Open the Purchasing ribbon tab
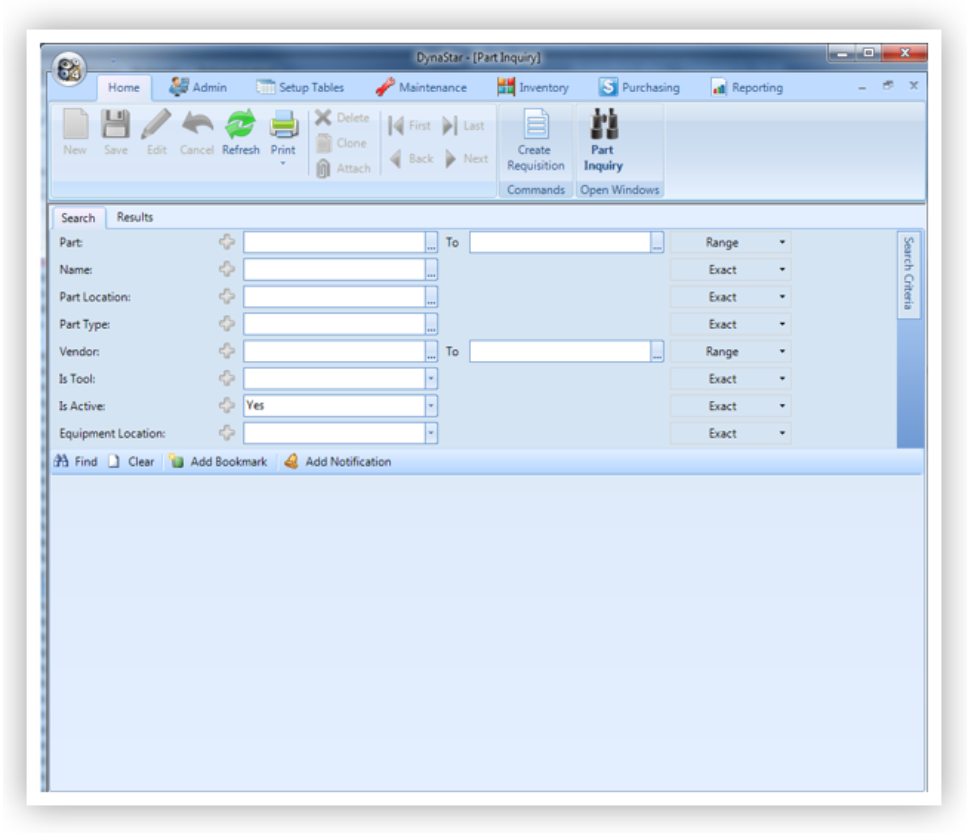The height and width of the screenshot is (833, 967). pyautogui.click(x=639, y=88)
